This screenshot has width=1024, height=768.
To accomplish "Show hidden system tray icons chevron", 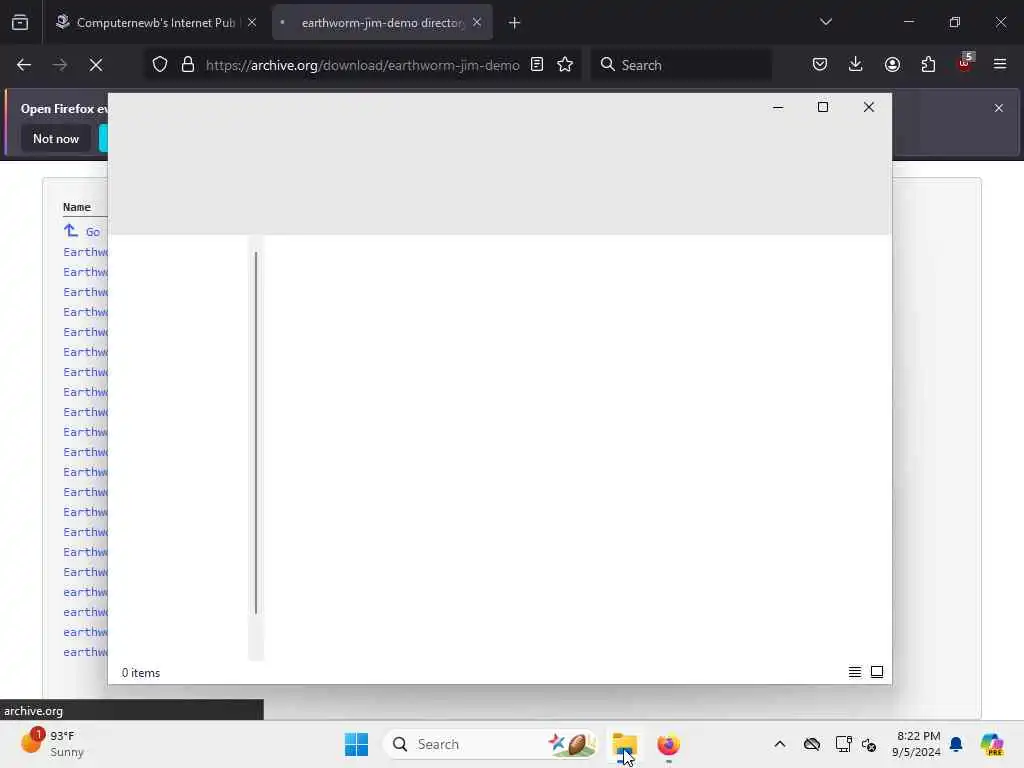I will click(x=780, y=744).
